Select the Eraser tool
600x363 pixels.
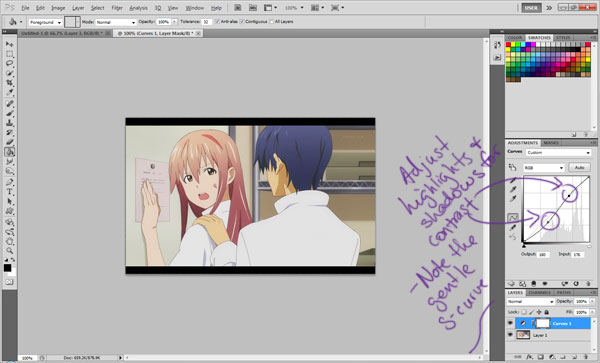tap(10, 142)
